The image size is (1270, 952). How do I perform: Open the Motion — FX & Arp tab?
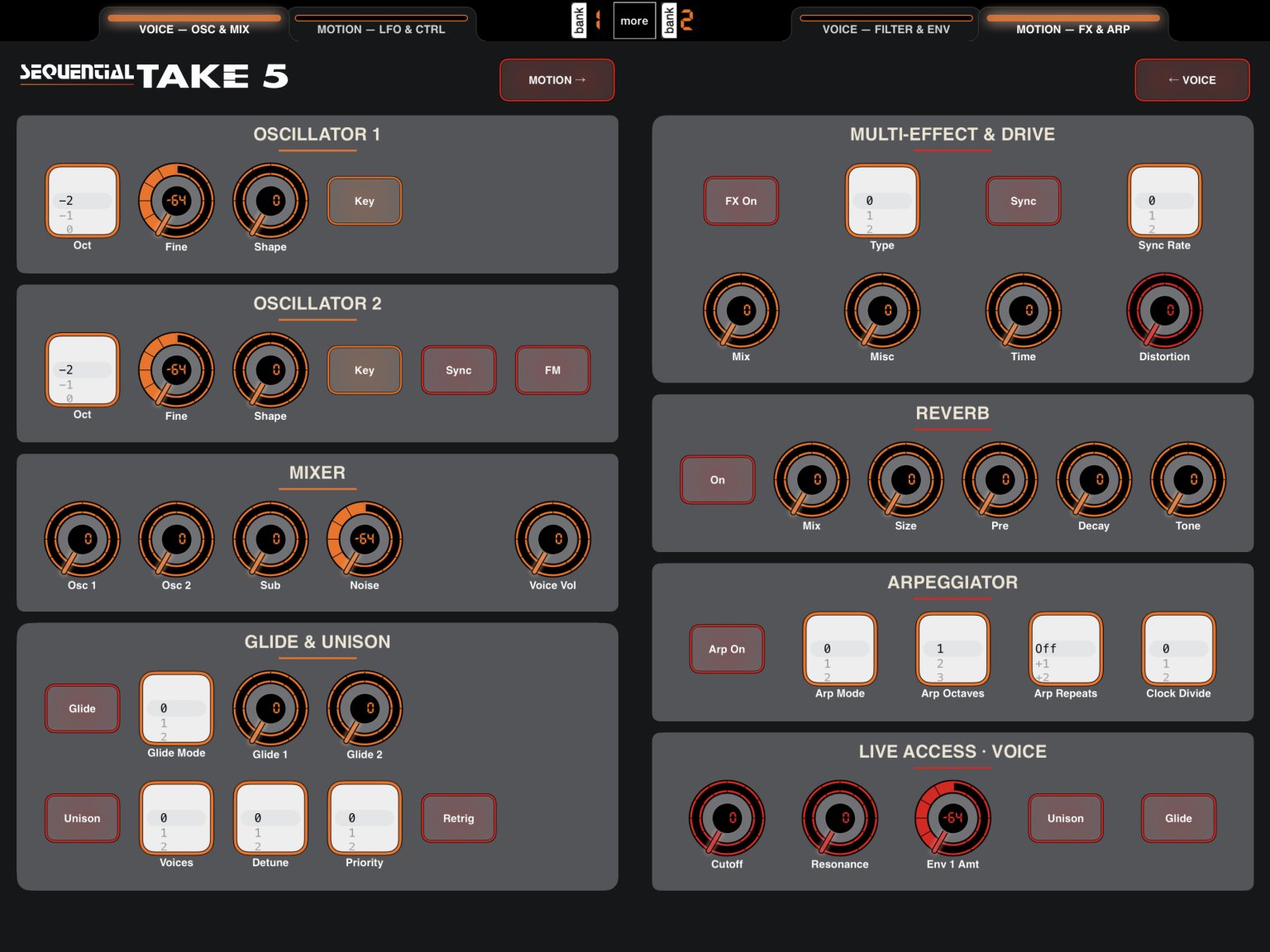click(1073, 24)
